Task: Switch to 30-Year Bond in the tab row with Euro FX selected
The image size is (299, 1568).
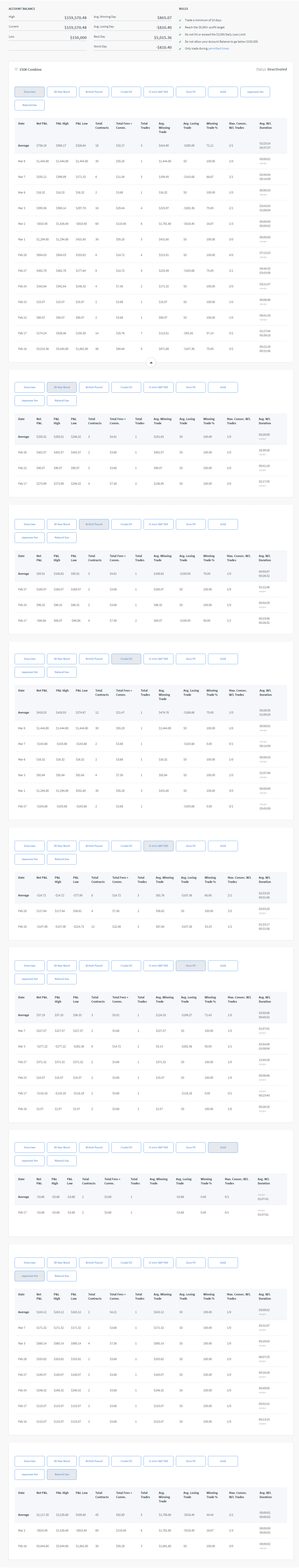Action: coord(62,965)
